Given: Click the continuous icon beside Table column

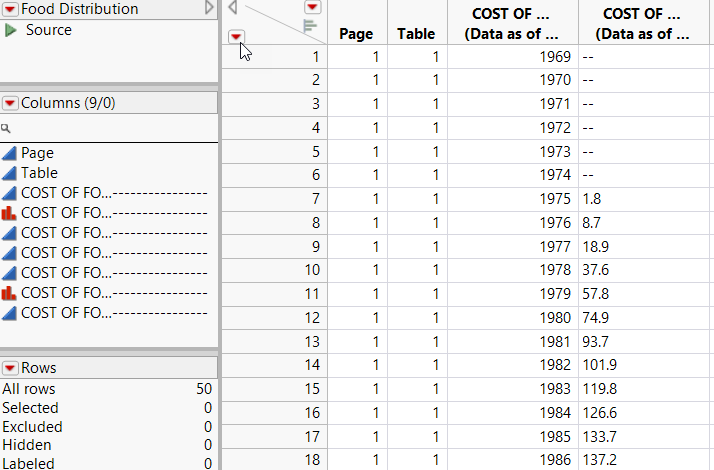Looking at the screenshot, I should pyautogui.click(x=9, y=173).
